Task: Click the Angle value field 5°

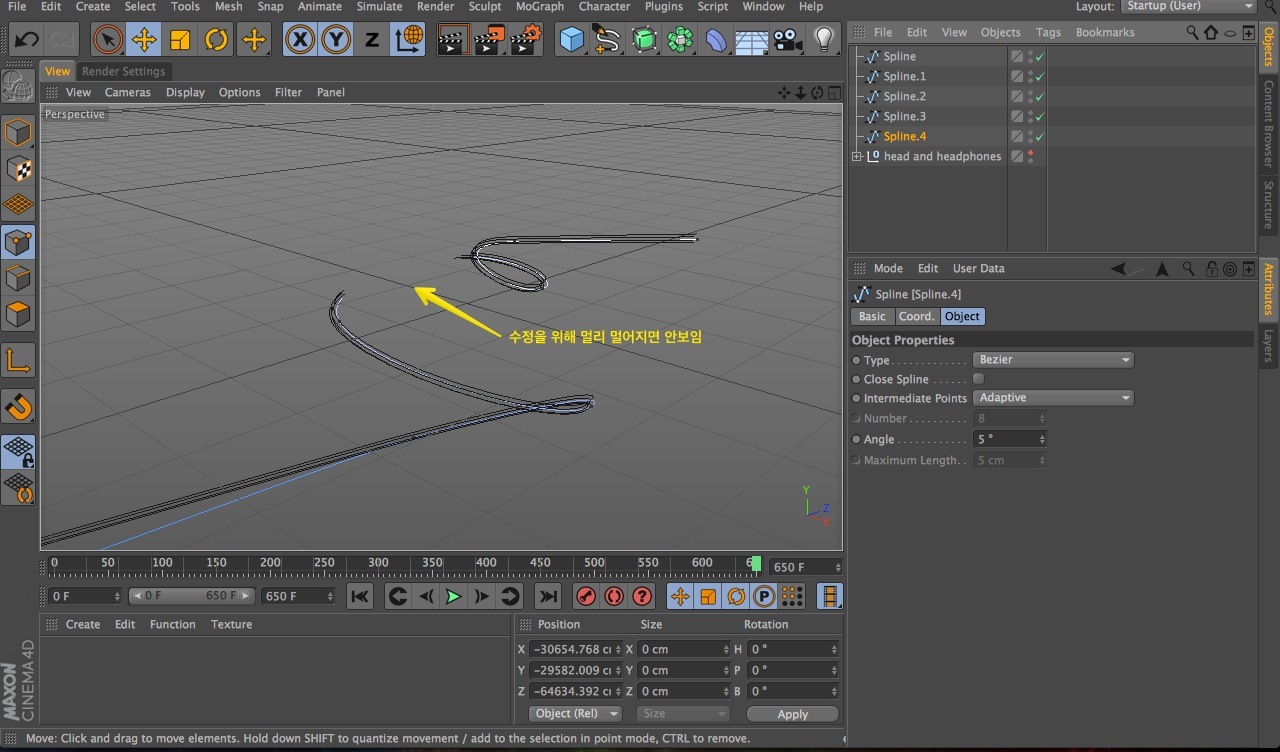Action: (x=1010, y=439)
